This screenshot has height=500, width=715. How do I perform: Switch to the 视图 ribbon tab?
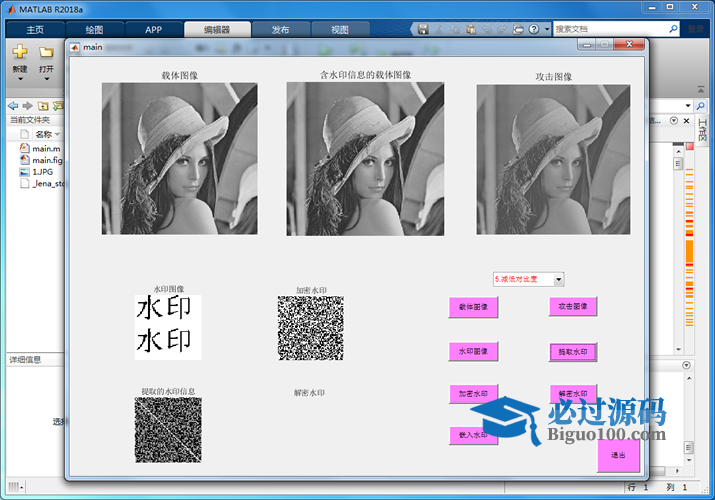(x=340, y=30)
